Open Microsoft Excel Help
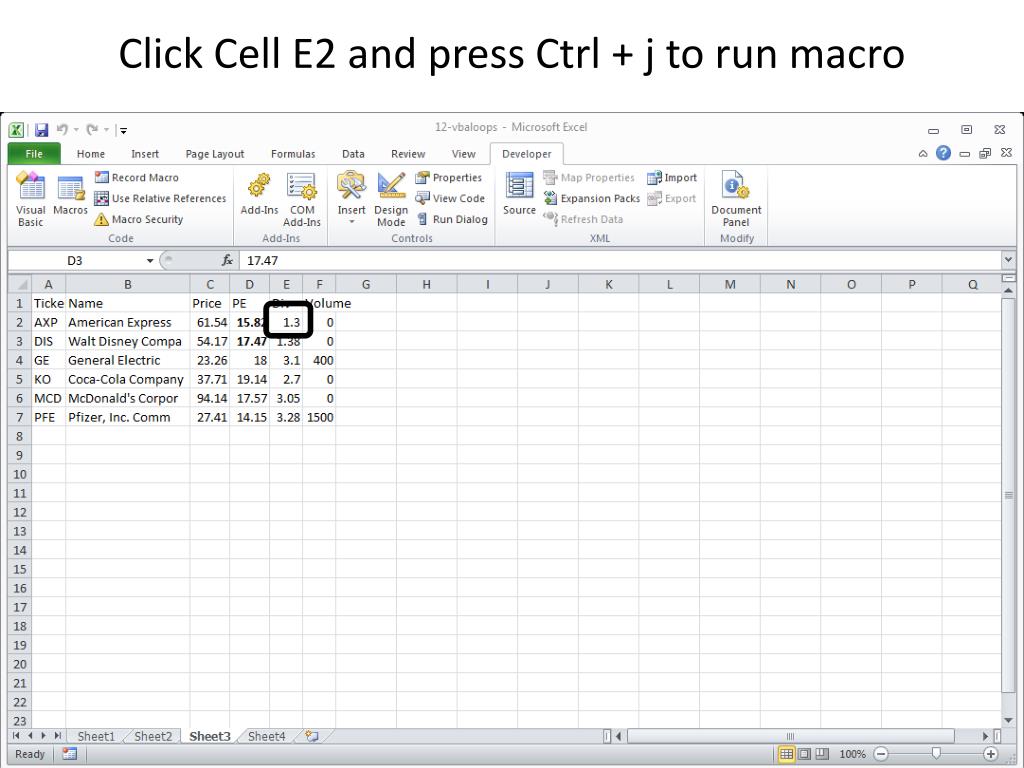Screen dimensions: 1024x768 pos(943,153)
